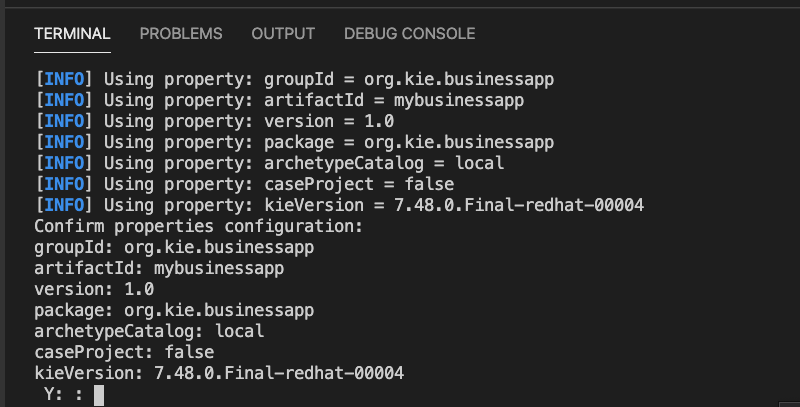Click the 'version: 1.0' confirmation line
This screenshot has height=407, width=800.
pos(94,289)
